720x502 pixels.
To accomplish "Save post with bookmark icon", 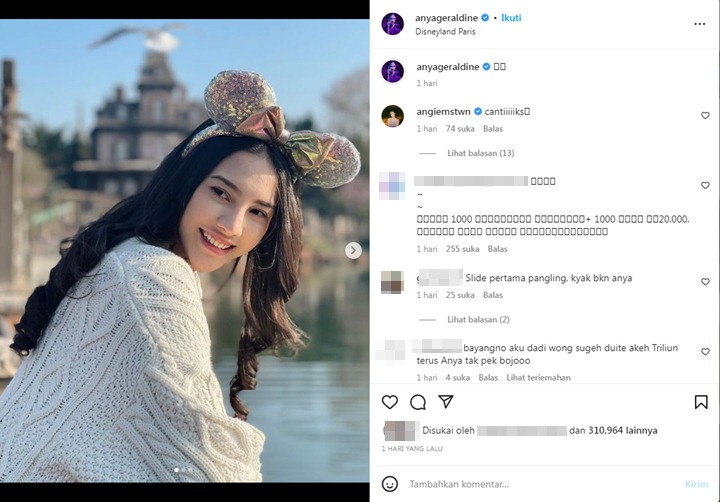I will (x=701, y=402).
